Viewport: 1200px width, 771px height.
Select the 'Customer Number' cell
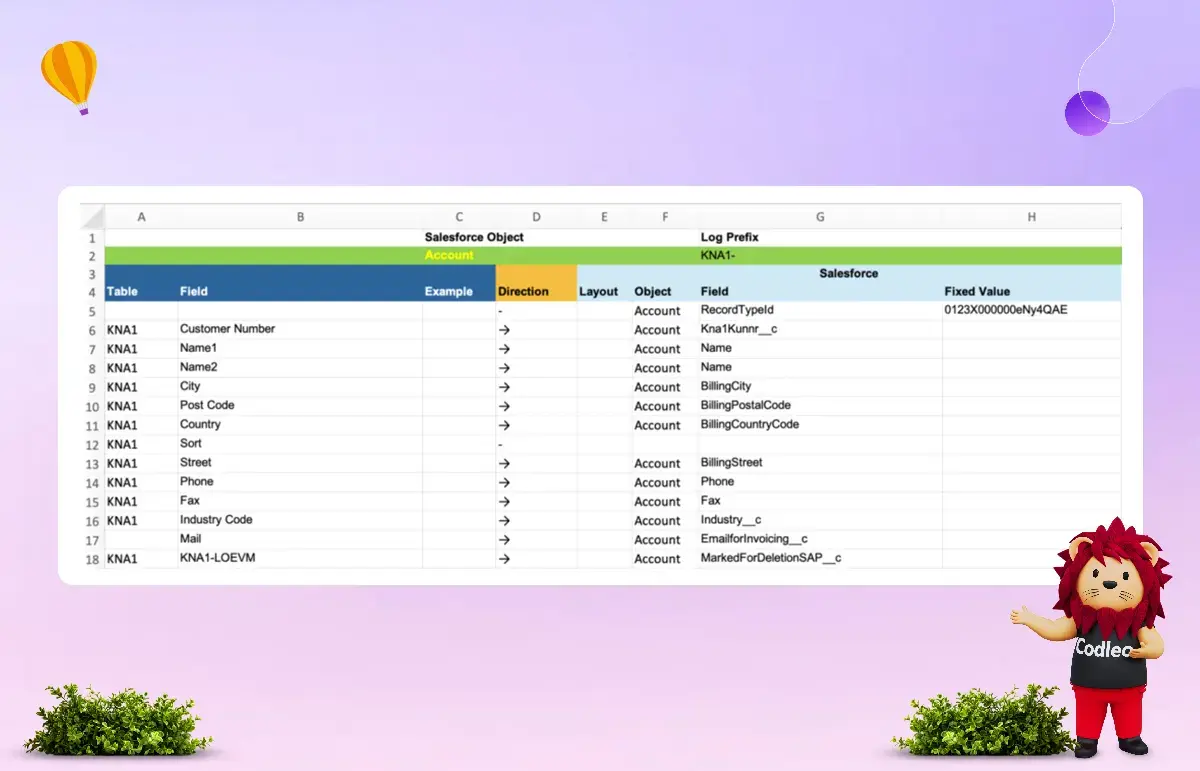[x=300, y=330]
